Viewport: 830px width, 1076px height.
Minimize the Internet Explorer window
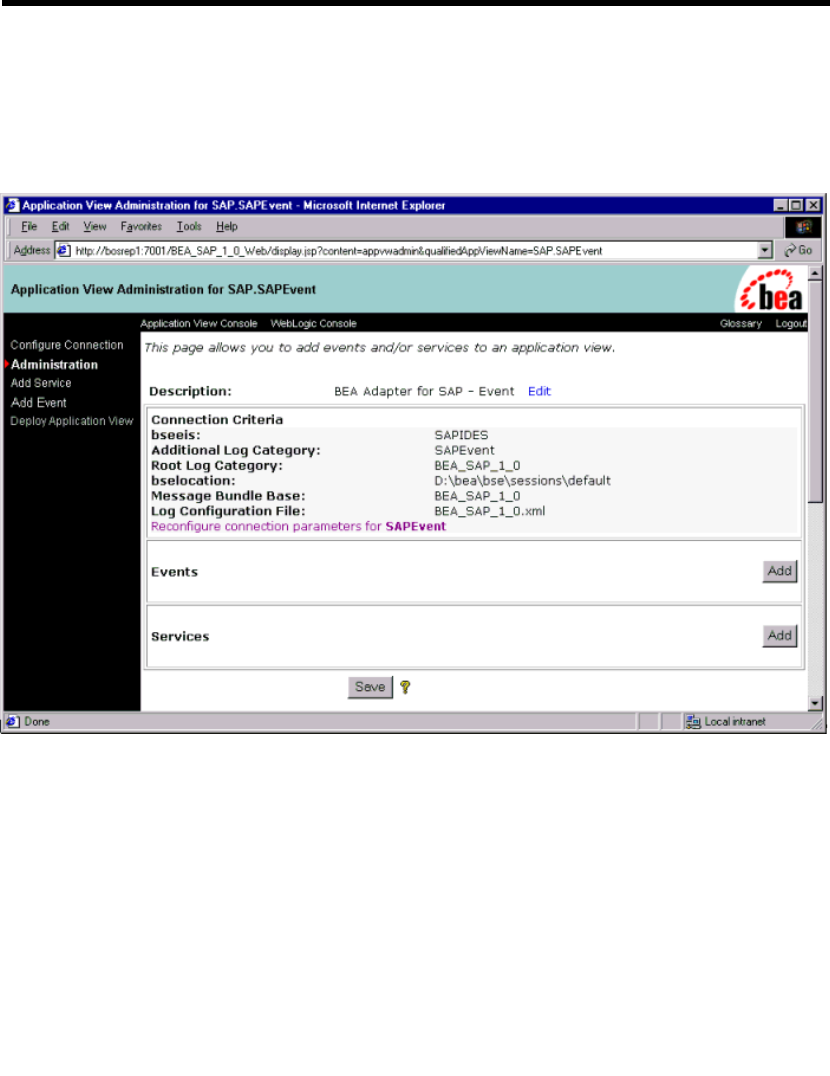pyautogui.click(x=781, y=205)
